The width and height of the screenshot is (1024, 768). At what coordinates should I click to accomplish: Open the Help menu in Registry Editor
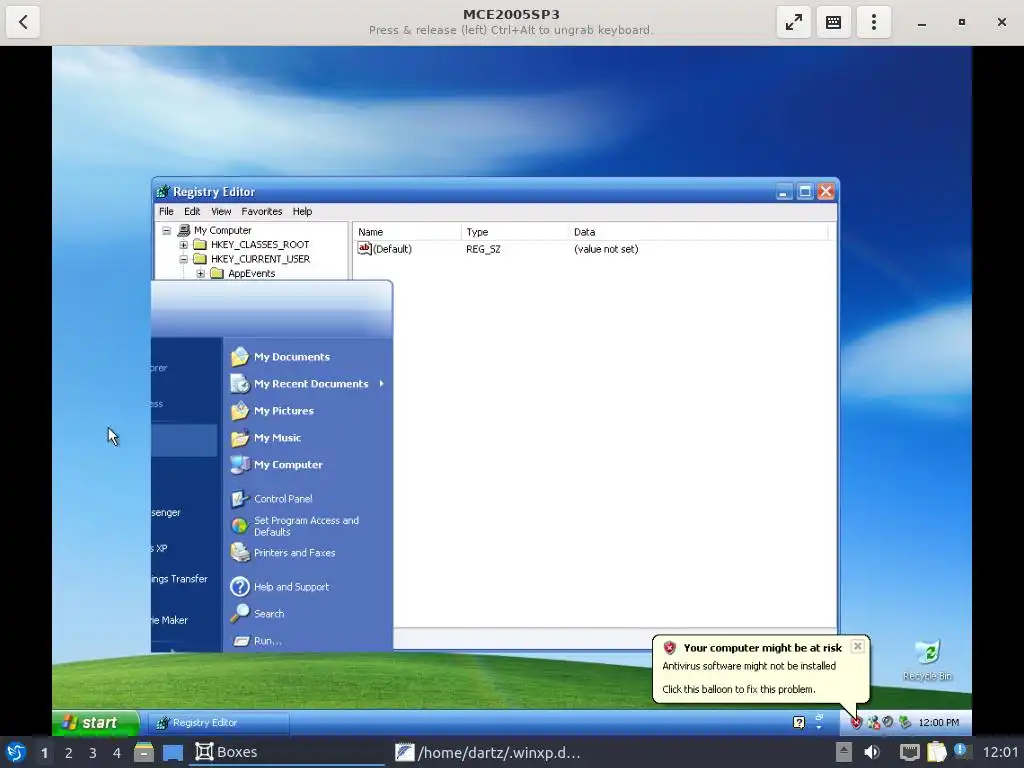coord(302,212)
